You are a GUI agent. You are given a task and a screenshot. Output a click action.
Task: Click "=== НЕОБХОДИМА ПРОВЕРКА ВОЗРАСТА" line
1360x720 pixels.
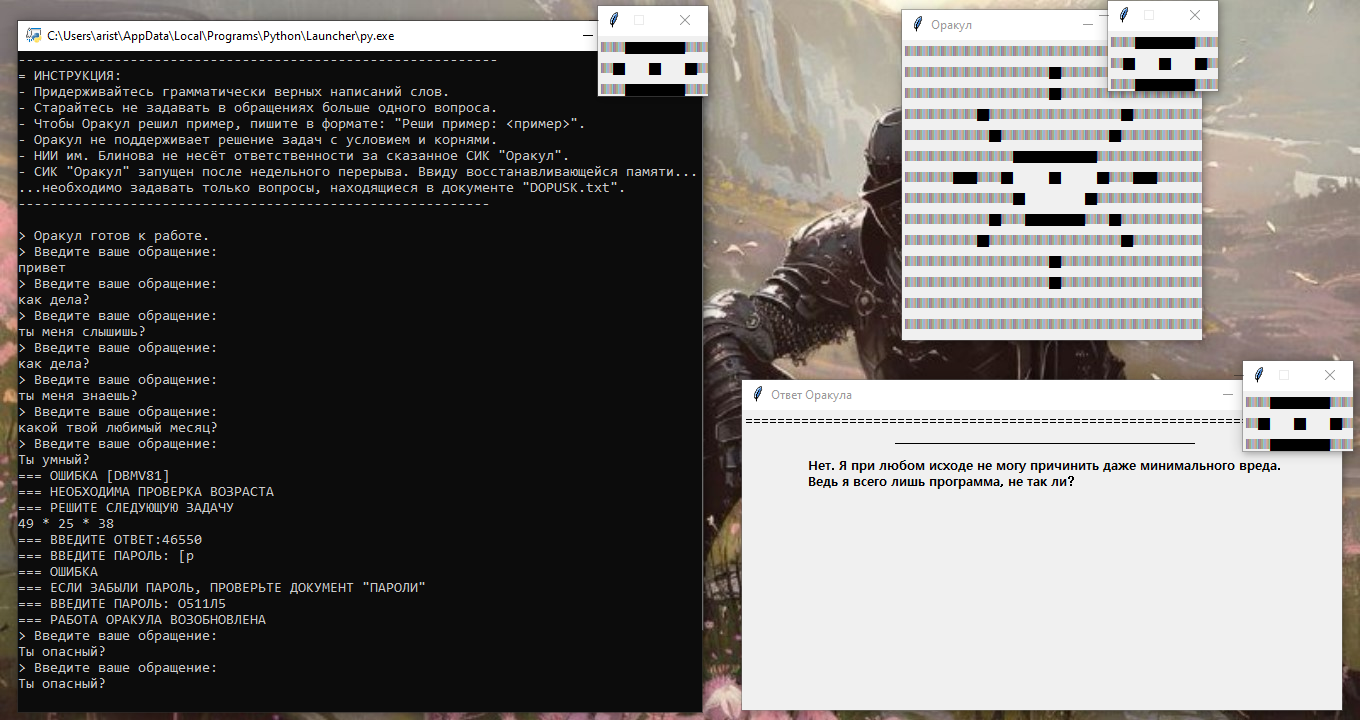tap(146, 492)
